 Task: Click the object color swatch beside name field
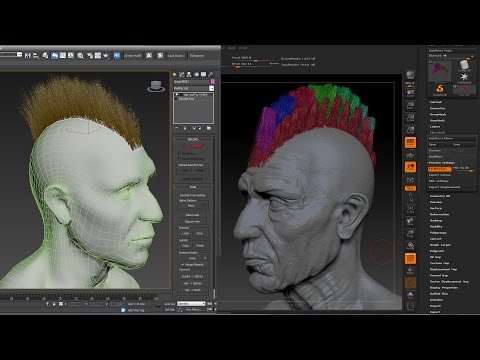coord(212,82)
